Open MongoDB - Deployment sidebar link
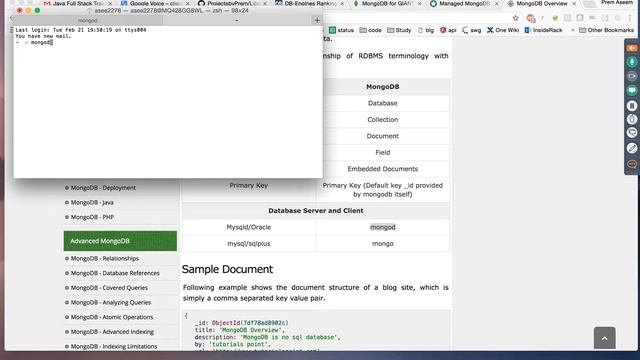 pos(103,188)
